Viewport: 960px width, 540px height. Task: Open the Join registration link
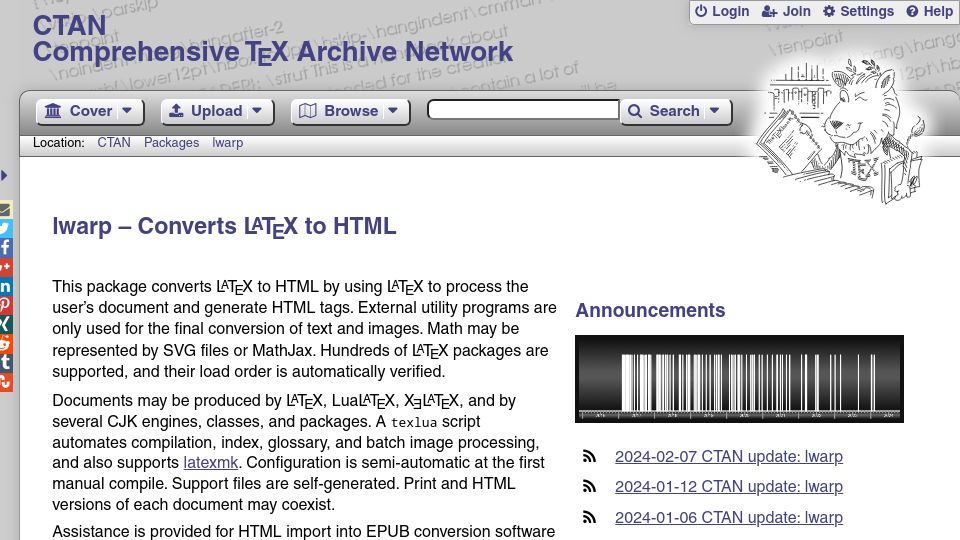pyautogui.click(x=786, y=11)
